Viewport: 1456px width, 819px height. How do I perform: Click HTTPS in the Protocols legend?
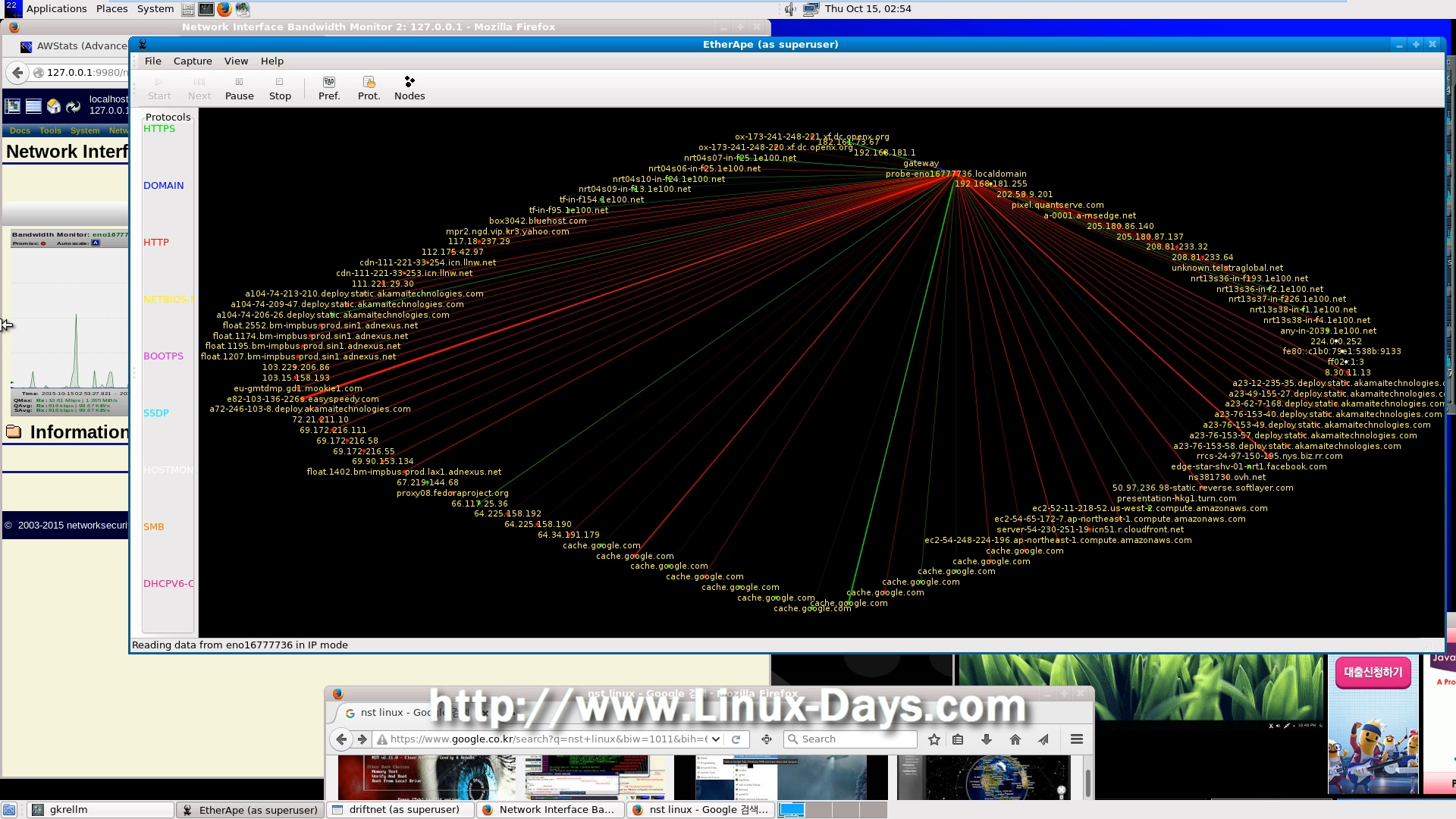tap(159, 128)
